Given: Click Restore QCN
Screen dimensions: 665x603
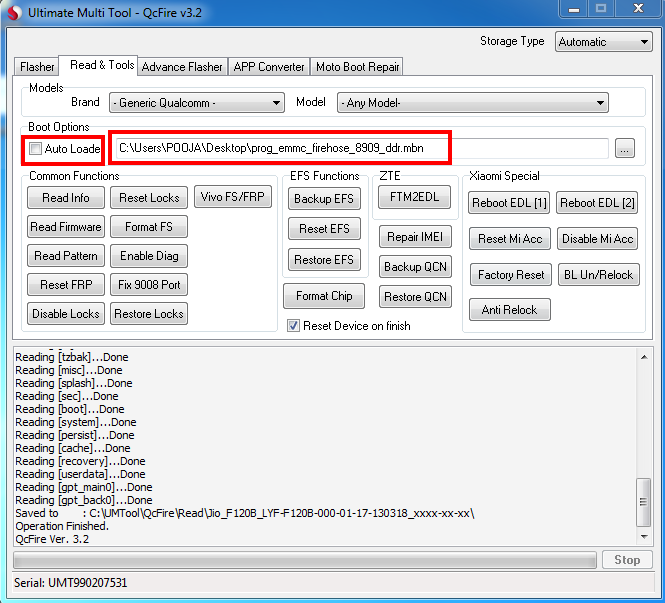Looking at the screenshot, I should (x=415, y=296).
